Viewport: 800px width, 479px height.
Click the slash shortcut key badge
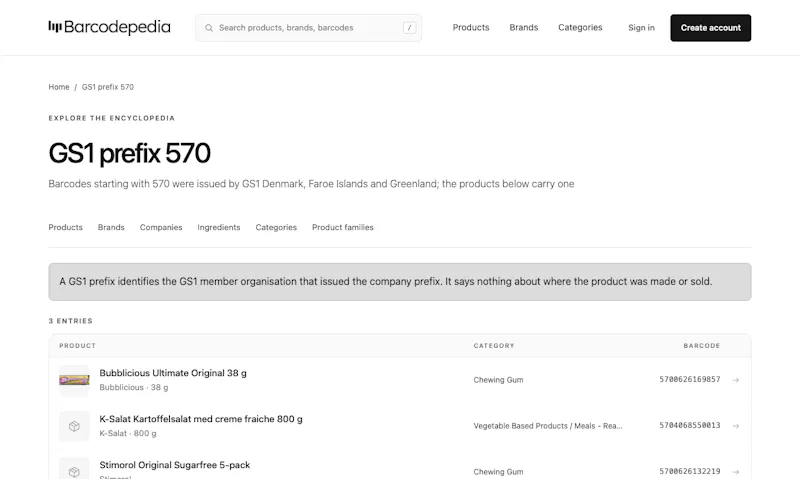(x=409, y=28)
